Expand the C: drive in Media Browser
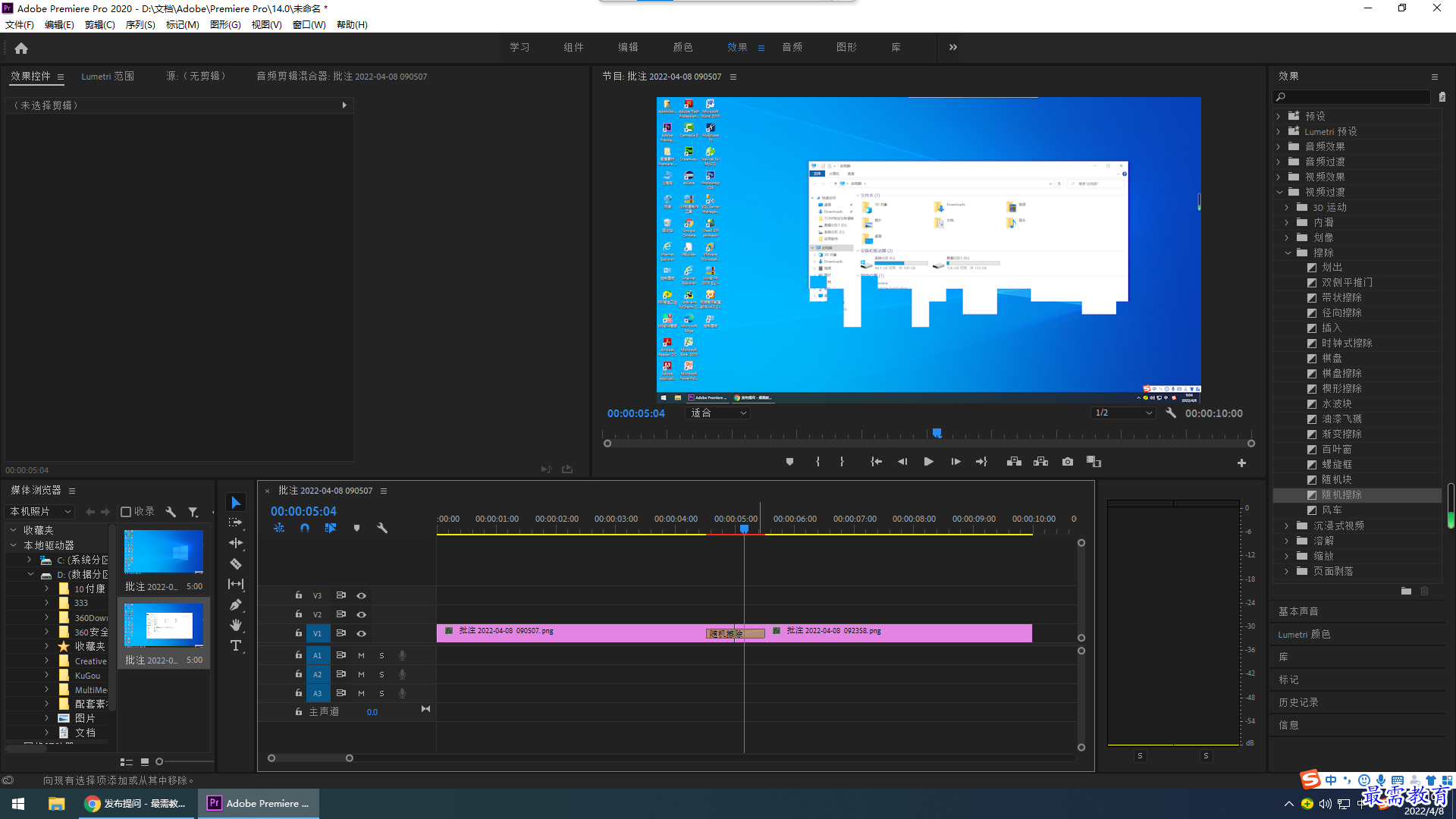Viewport: 1456px width, 819px height. tap(30, 560)
